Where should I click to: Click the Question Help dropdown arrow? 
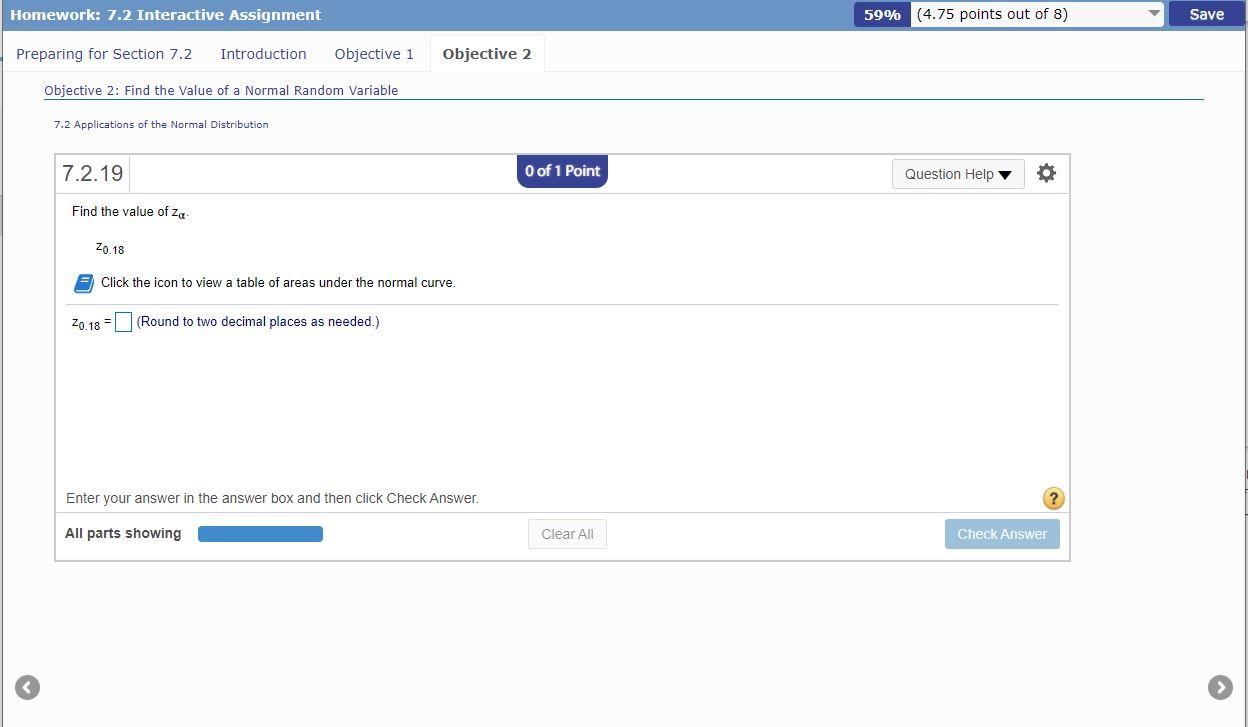tap(1005, 173)
